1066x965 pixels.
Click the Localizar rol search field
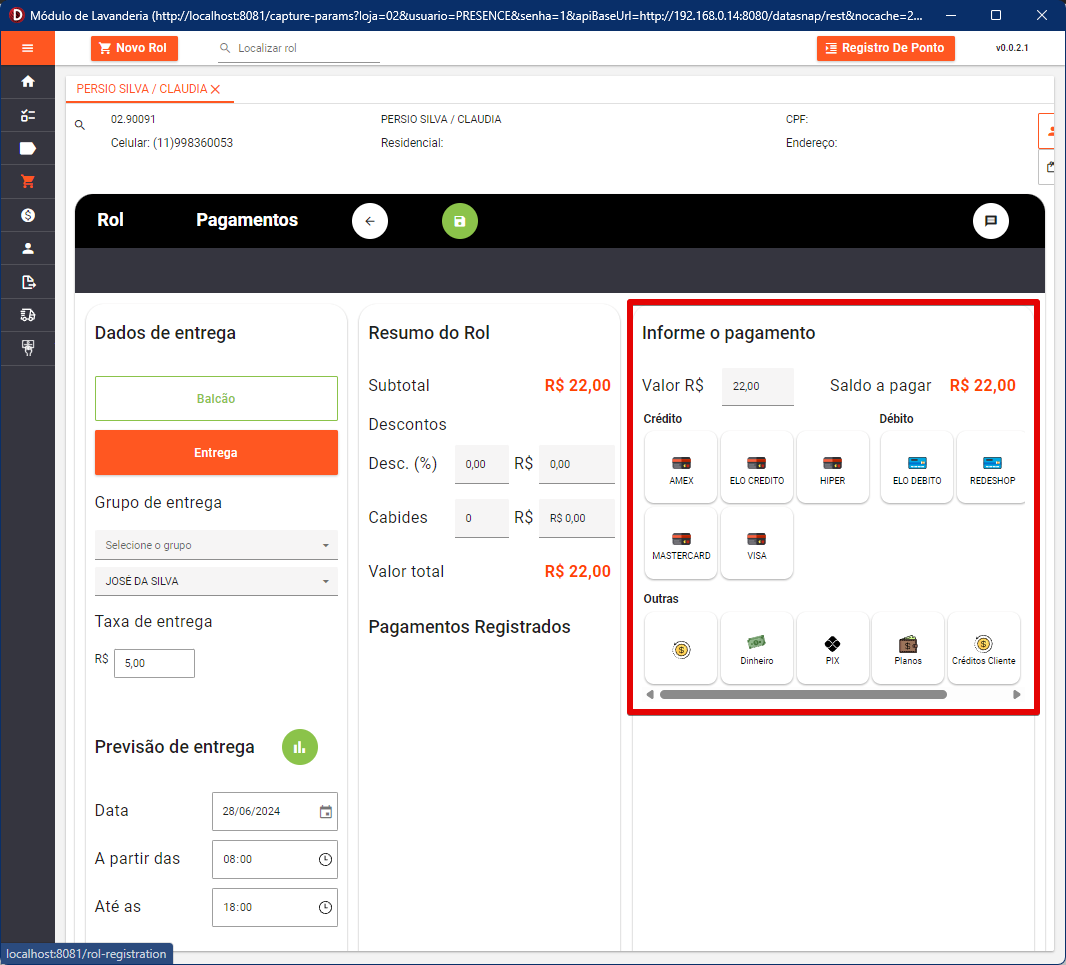298,48
